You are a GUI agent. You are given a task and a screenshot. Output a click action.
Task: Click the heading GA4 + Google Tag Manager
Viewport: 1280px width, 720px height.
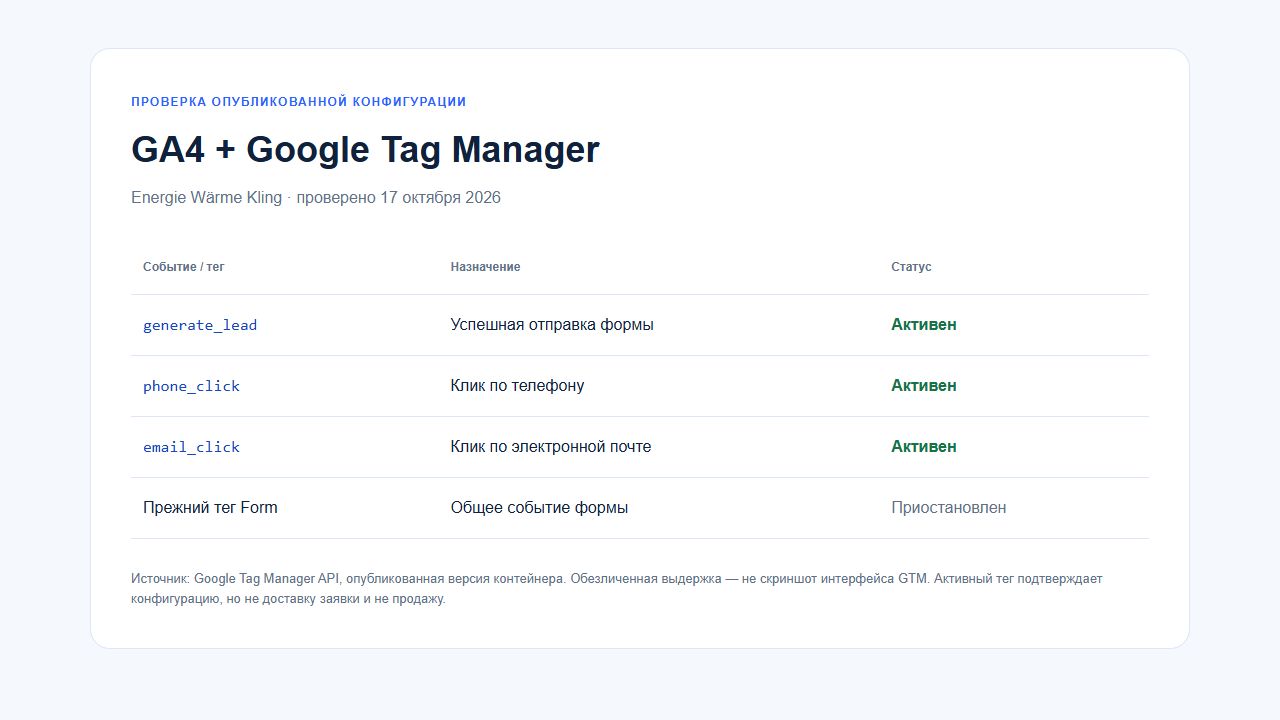tap(365, 149)
